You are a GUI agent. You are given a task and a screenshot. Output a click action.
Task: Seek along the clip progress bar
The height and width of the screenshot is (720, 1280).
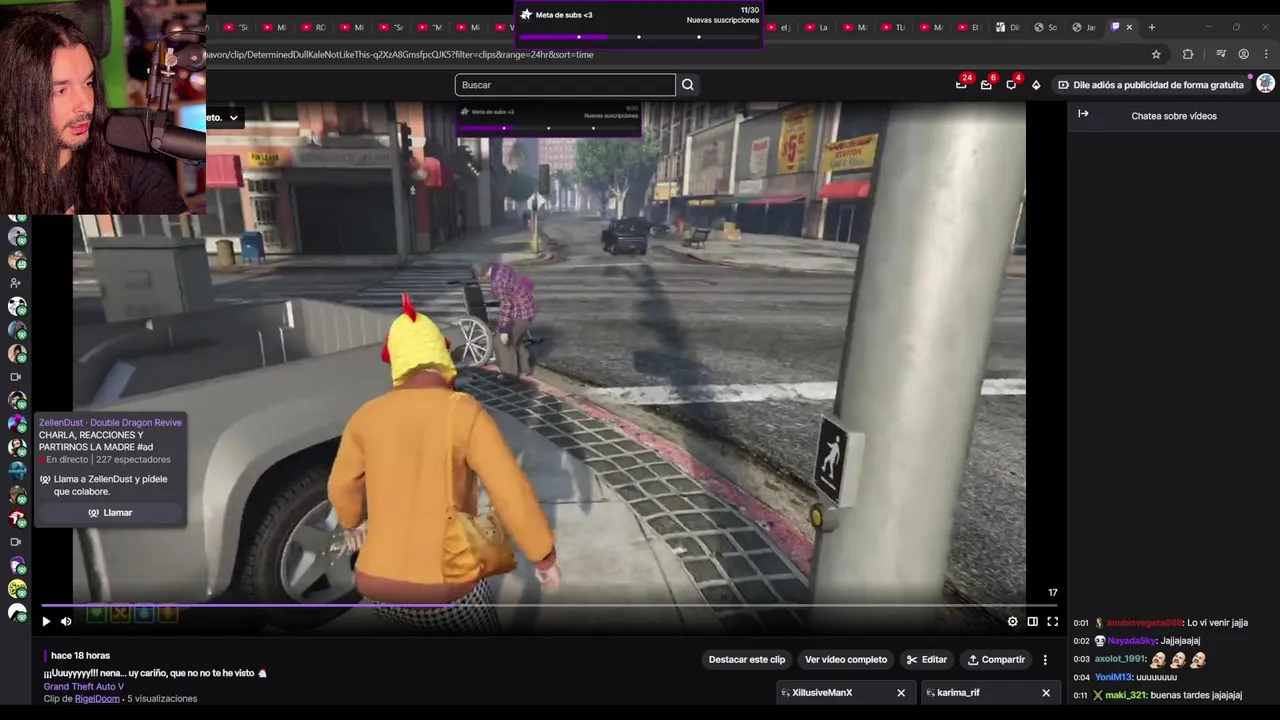[550, 605]
